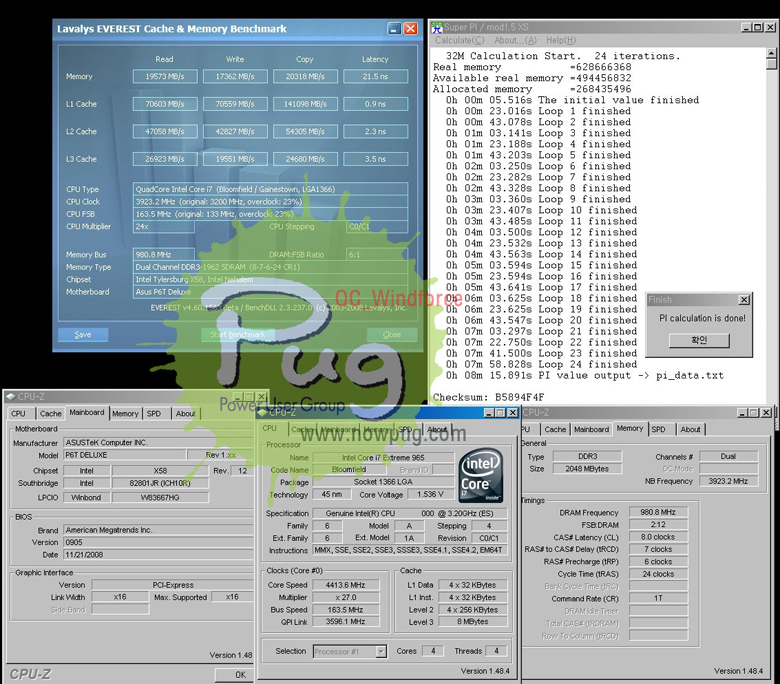Image resolution: width=780 pixels, height=684 pixels.
Task: Click the Checksum: B5894F4F line in Super PI
Action: (x=488, y=397)
